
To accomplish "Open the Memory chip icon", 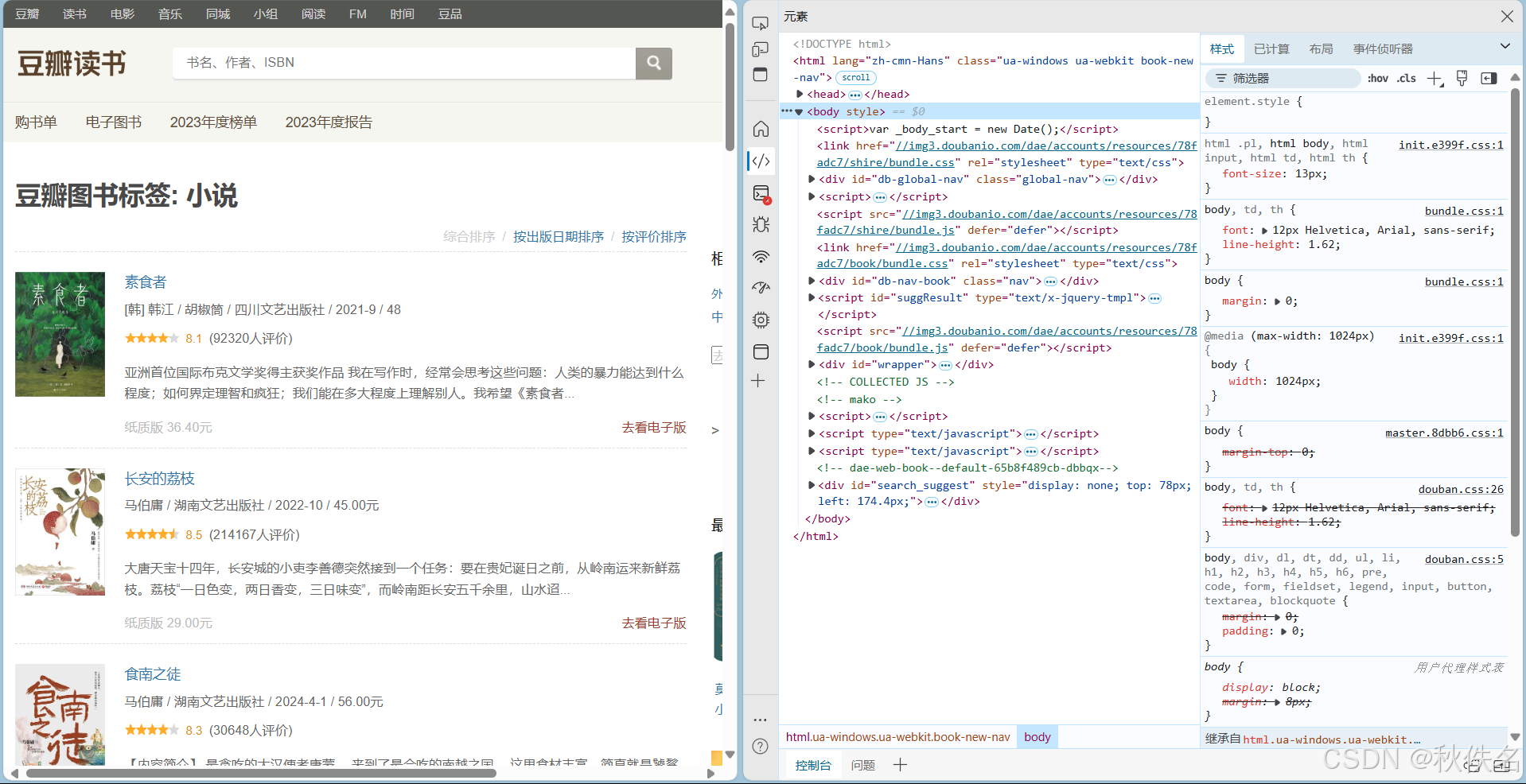I will [x=761, y=320].
